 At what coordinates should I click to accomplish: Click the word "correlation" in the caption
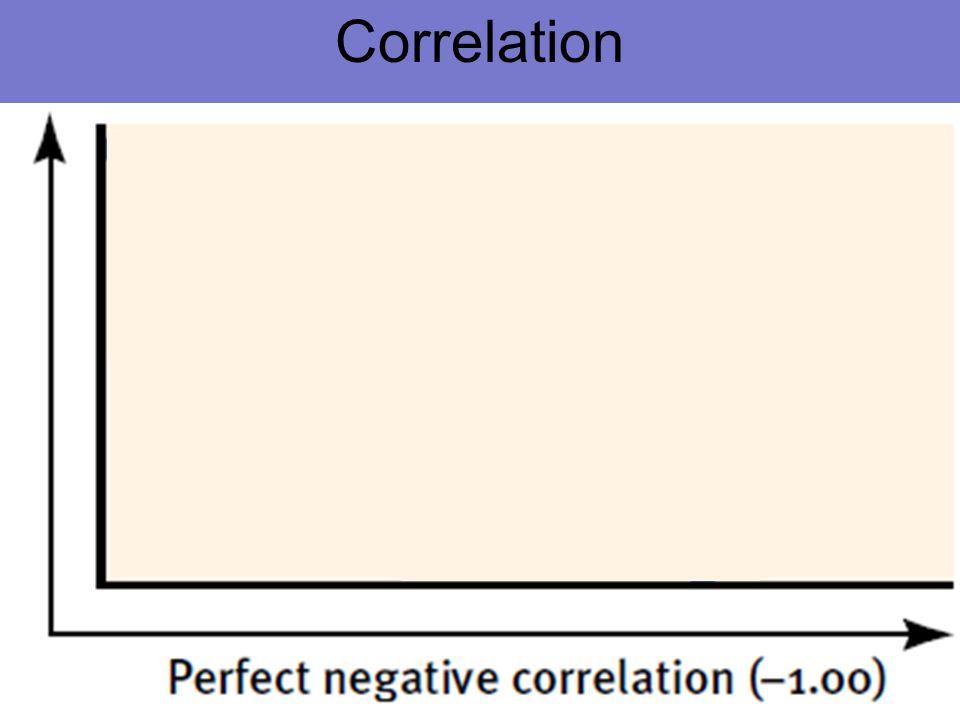click(623, 678)
